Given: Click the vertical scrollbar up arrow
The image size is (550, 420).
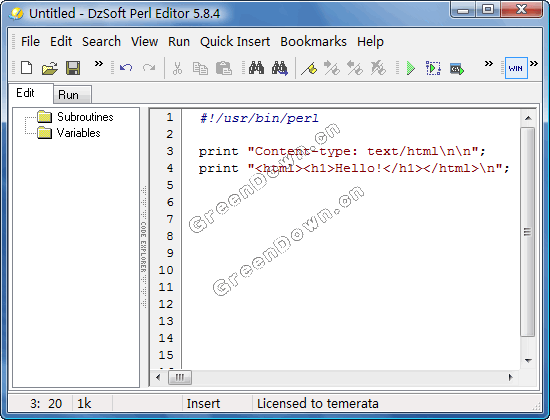Looking at the screenshot, I should (x=528, y=118).
